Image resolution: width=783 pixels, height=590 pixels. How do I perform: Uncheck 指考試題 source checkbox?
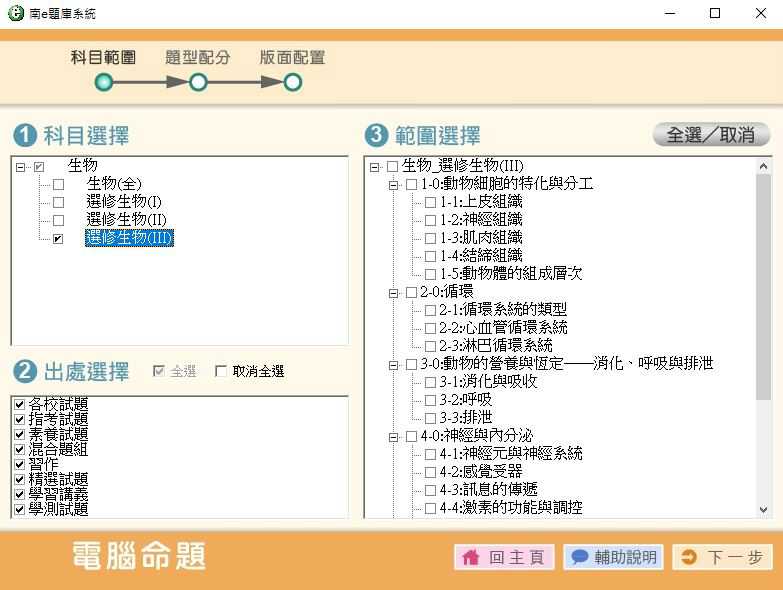click(19, 419)
